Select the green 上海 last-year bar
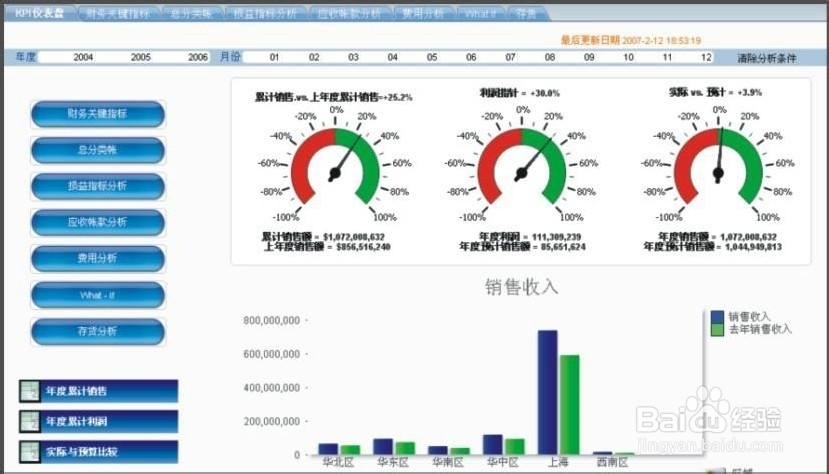 (569, 405)
